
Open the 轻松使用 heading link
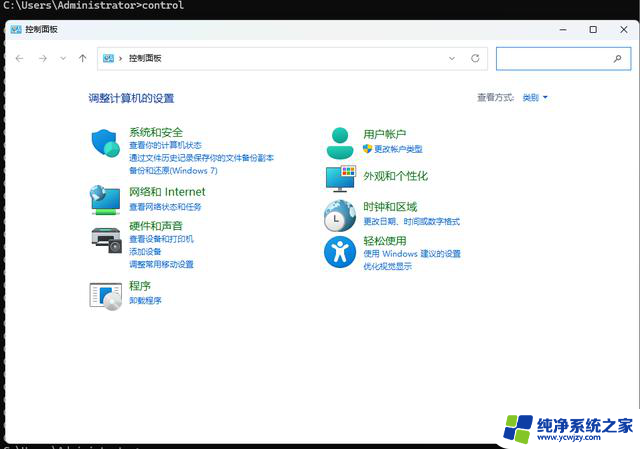(x=384, y=240)
